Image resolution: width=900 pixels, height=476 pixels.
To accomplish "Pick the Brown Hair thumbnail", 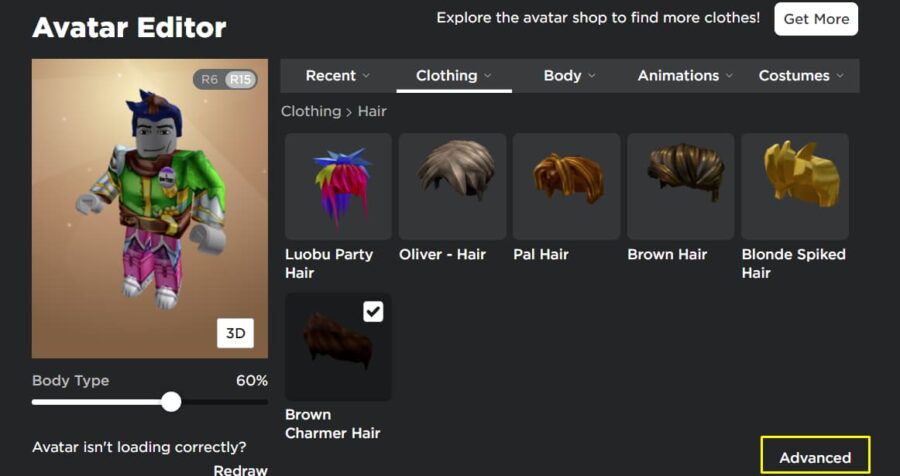I will (680, 187).
